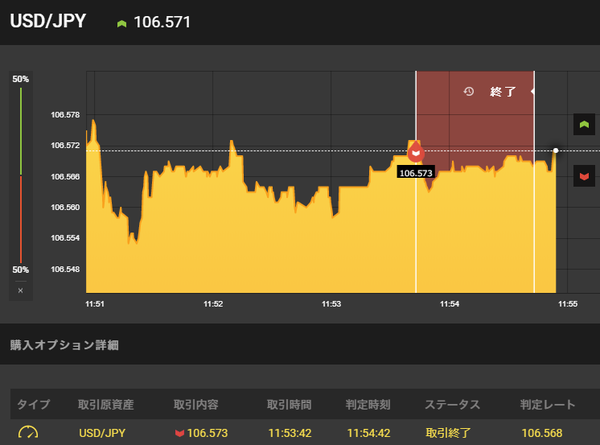
Task: Click the タイプ column header
Action: point(33,404)
